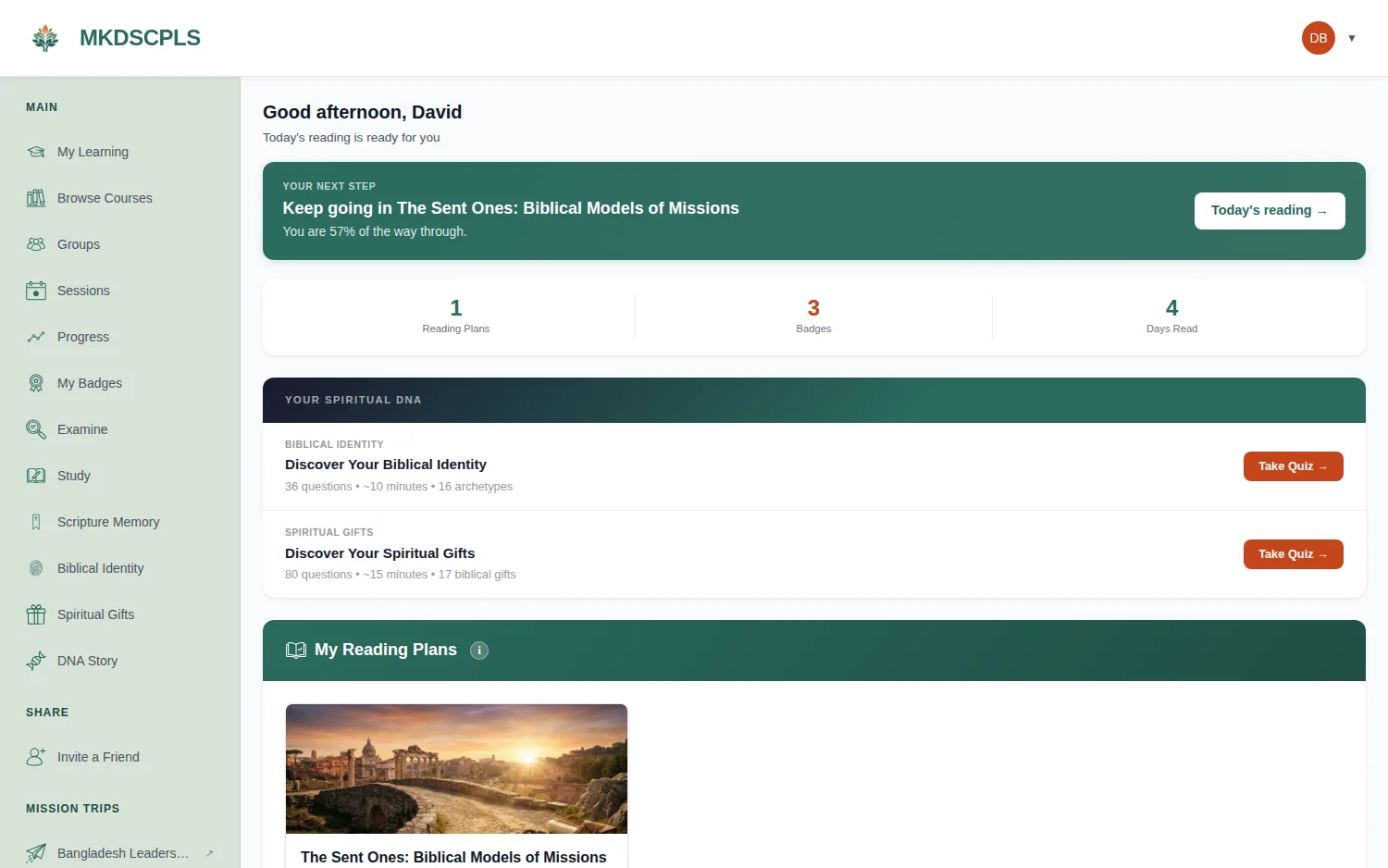Click the Biblical Identity fingerprint icon
The height and width of the screenshot is (868, 1388).
36,568
